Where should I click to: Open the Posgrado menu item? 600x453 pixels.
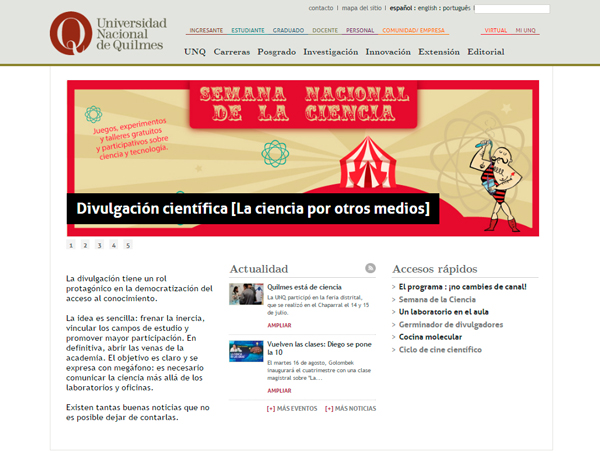[x=276, y=52]
